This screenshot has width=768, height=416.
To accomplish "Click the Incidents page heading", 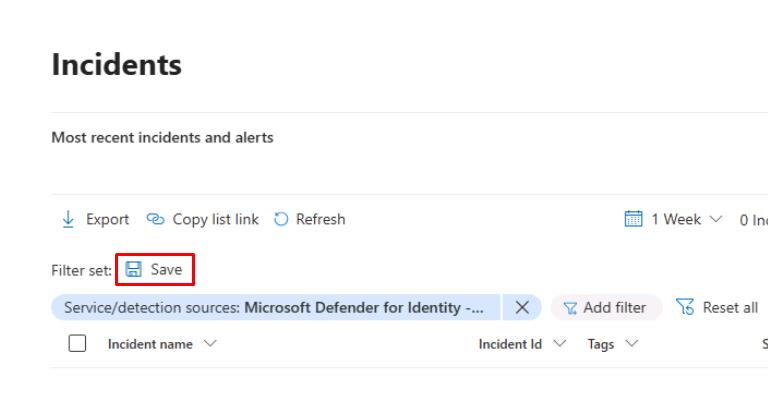I will [117, 65].
